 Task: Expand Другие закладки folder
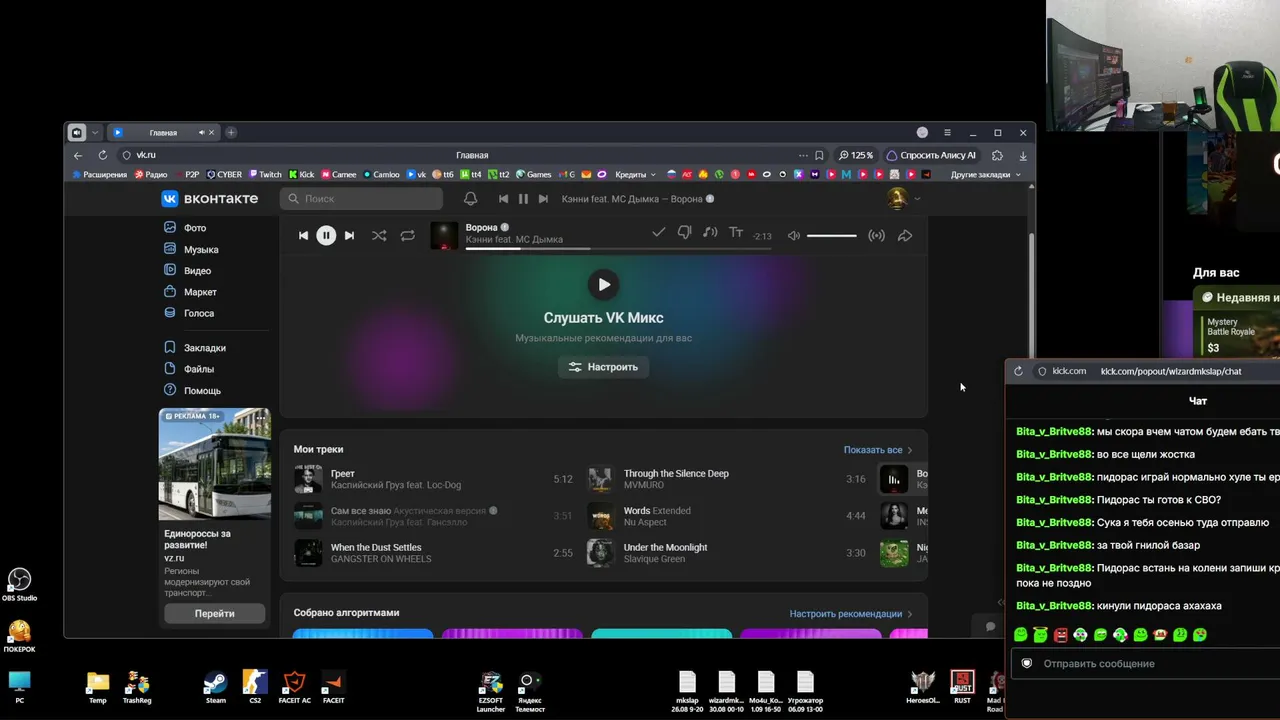(x=986, y=174)
